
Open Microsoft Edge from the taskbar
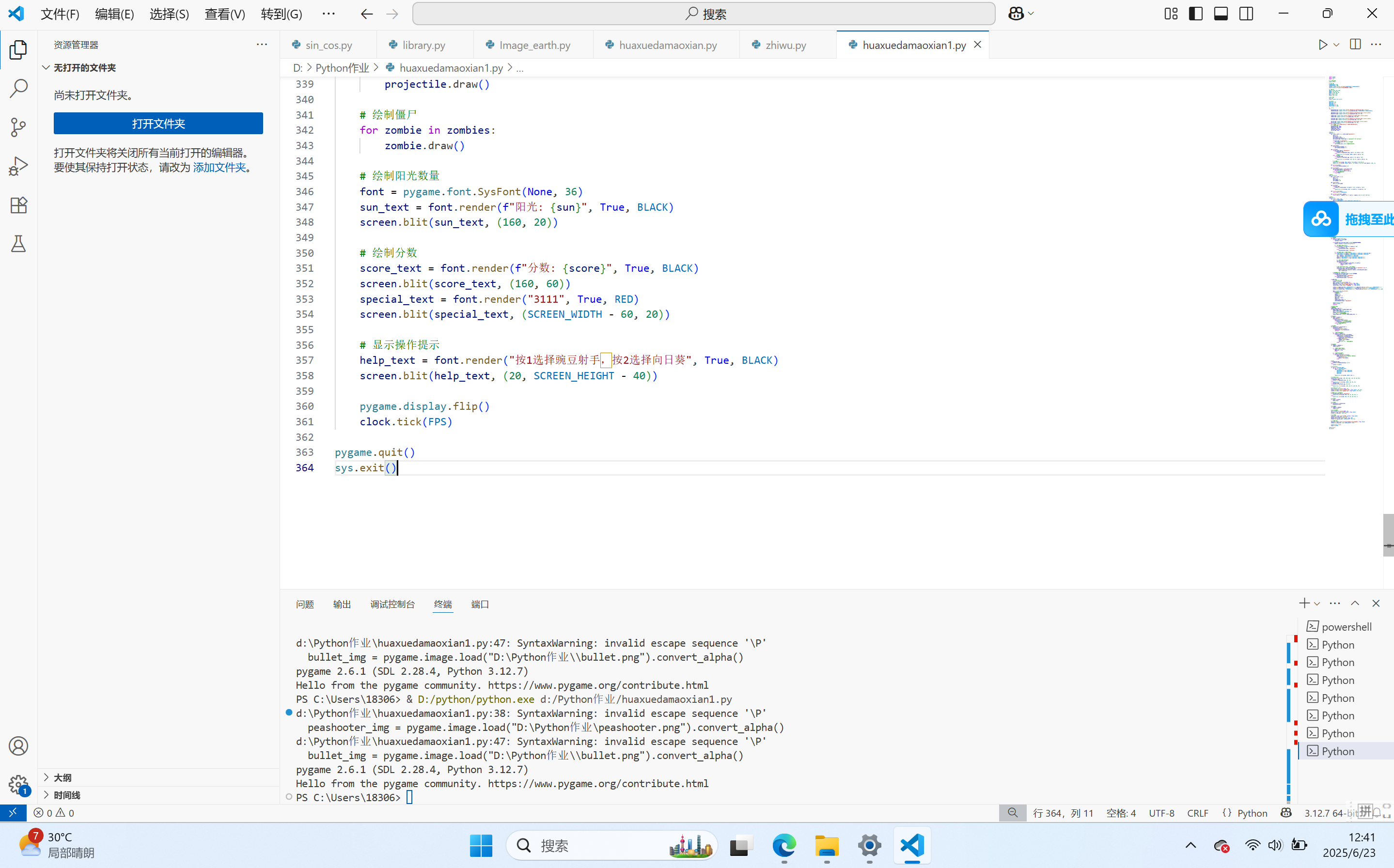[x=783, y=846]
